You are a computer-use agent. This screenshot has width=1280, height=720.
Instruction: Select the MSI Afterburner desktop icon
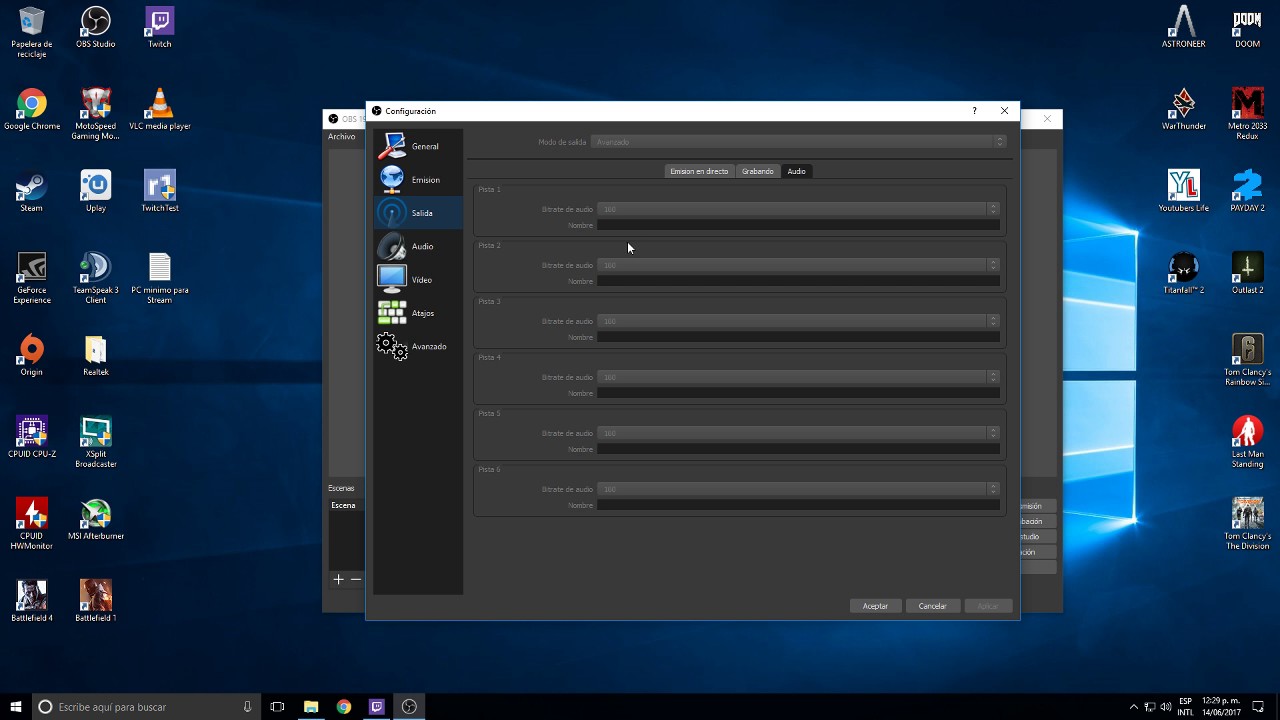click(96, 519)
